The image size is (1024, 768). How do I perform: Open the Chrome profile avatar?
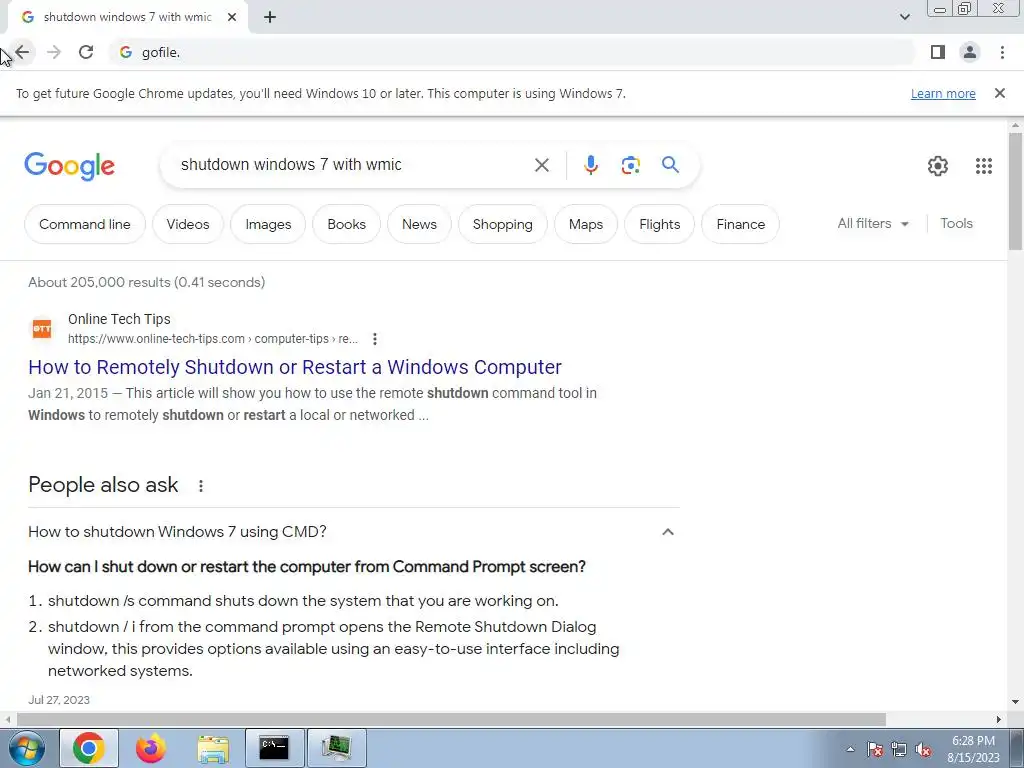pyautogui.click(x=970, y=52)
